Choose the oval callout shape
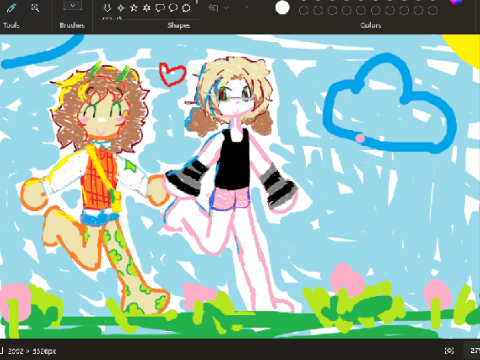The image size is (480, 360). [173, 8]
